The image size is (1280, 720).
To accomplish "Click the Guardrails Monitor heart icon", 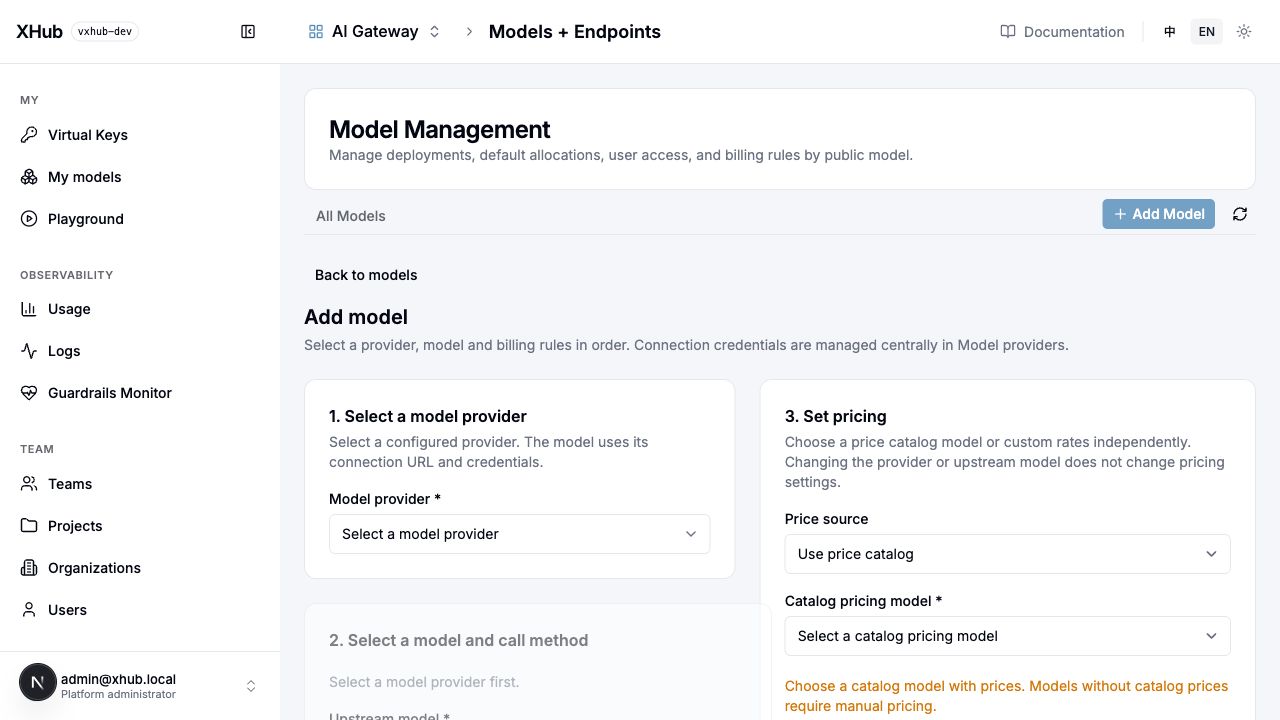I will point(29,393).
